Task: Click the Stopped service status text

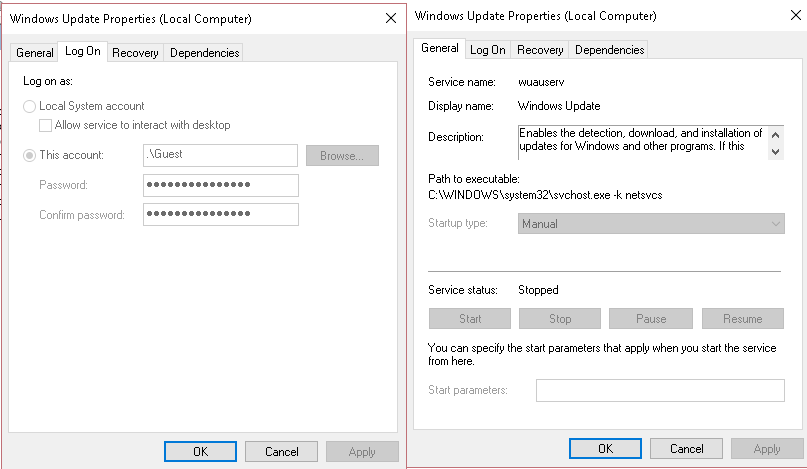Action: click(538, 290)
